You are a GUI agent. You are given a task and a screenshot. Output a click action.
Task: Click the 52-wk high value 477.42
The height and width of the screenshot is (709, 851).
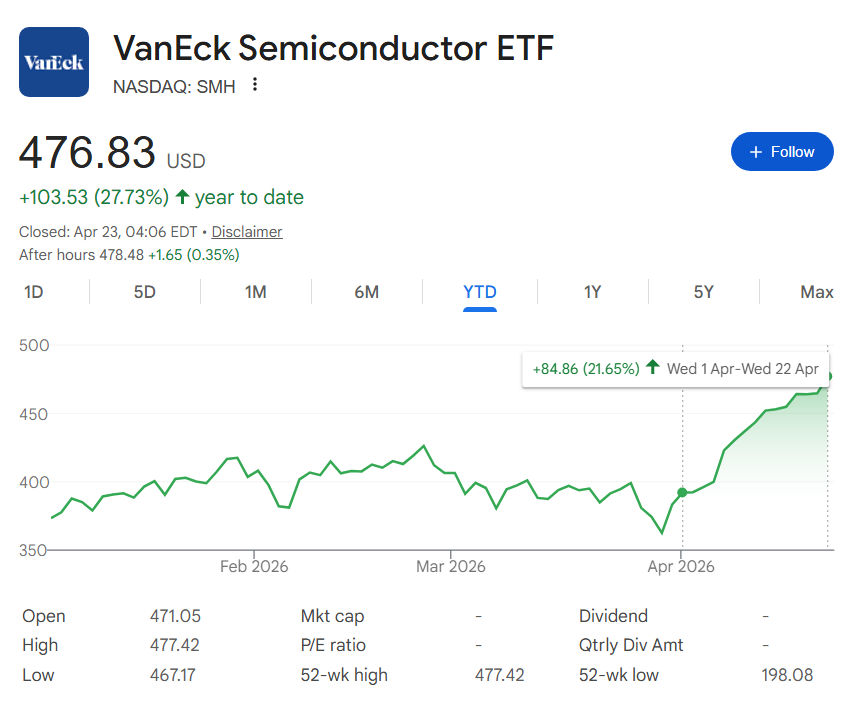500,674
